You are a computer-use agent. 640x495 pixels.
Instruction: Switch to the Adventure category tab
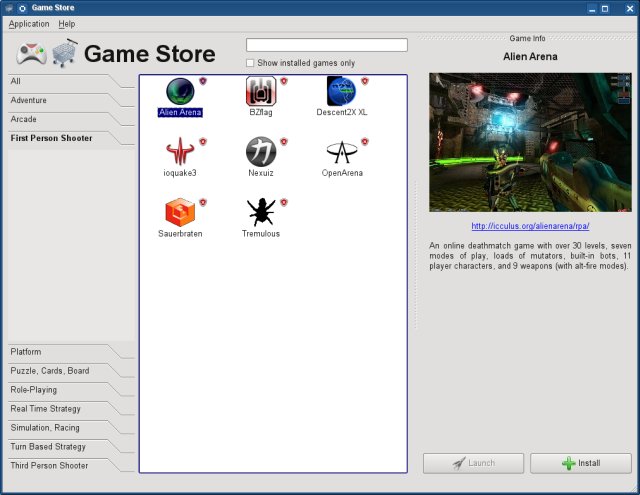pos(71,100)
